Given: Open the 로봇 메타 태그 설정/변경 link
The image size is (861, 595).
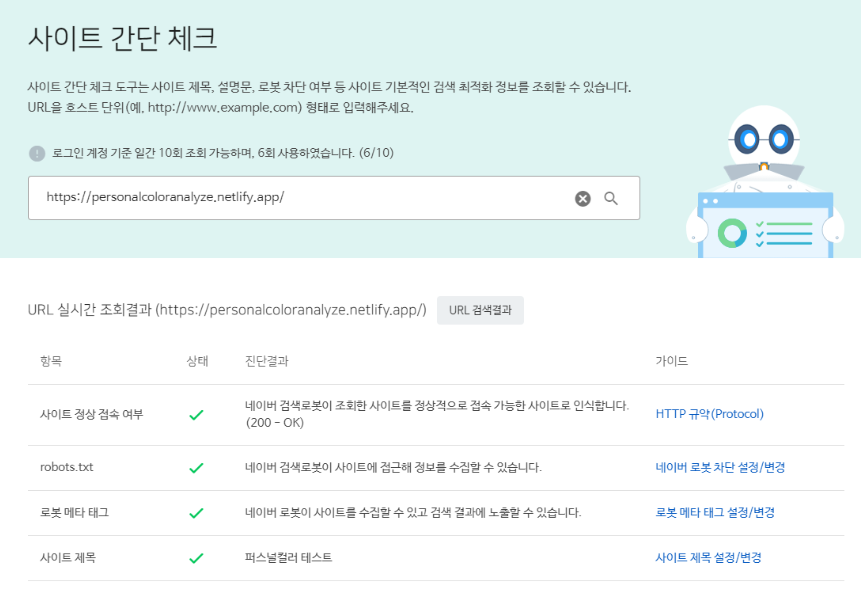Looking at the screenshot, I should (715, 512).
